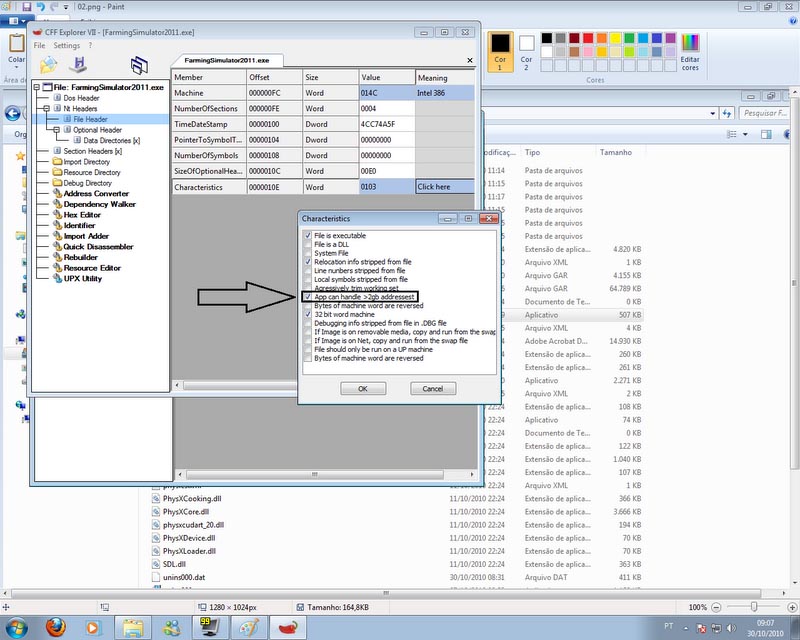
Task: Open the Hex Editor tool in tree
Action: pos(82,215)
